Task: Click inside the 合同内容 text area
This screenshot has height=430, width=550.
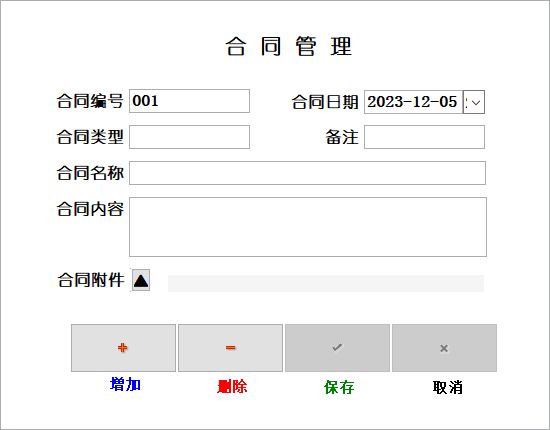Action: tap(308, 227)
